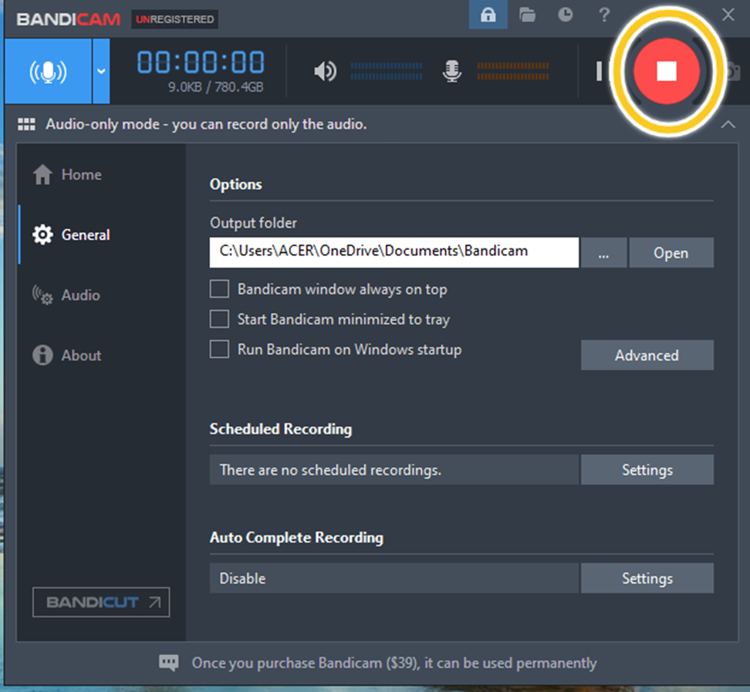
Task: Enable Run Bandicam on Windows startup
Action: [x=219, y=349]
